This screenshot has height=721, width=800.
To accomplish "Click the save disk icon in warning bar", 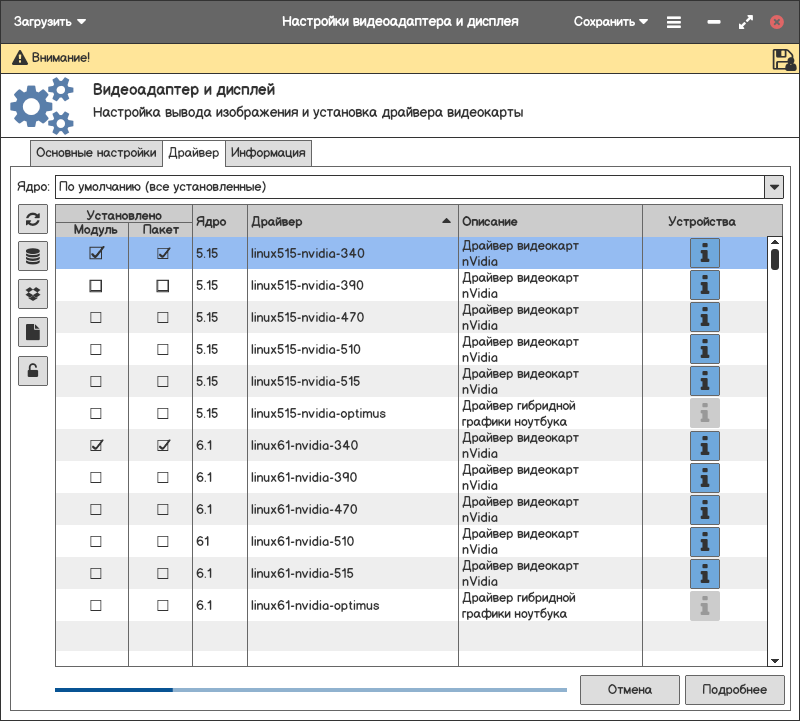I will (x=783, y=59).
